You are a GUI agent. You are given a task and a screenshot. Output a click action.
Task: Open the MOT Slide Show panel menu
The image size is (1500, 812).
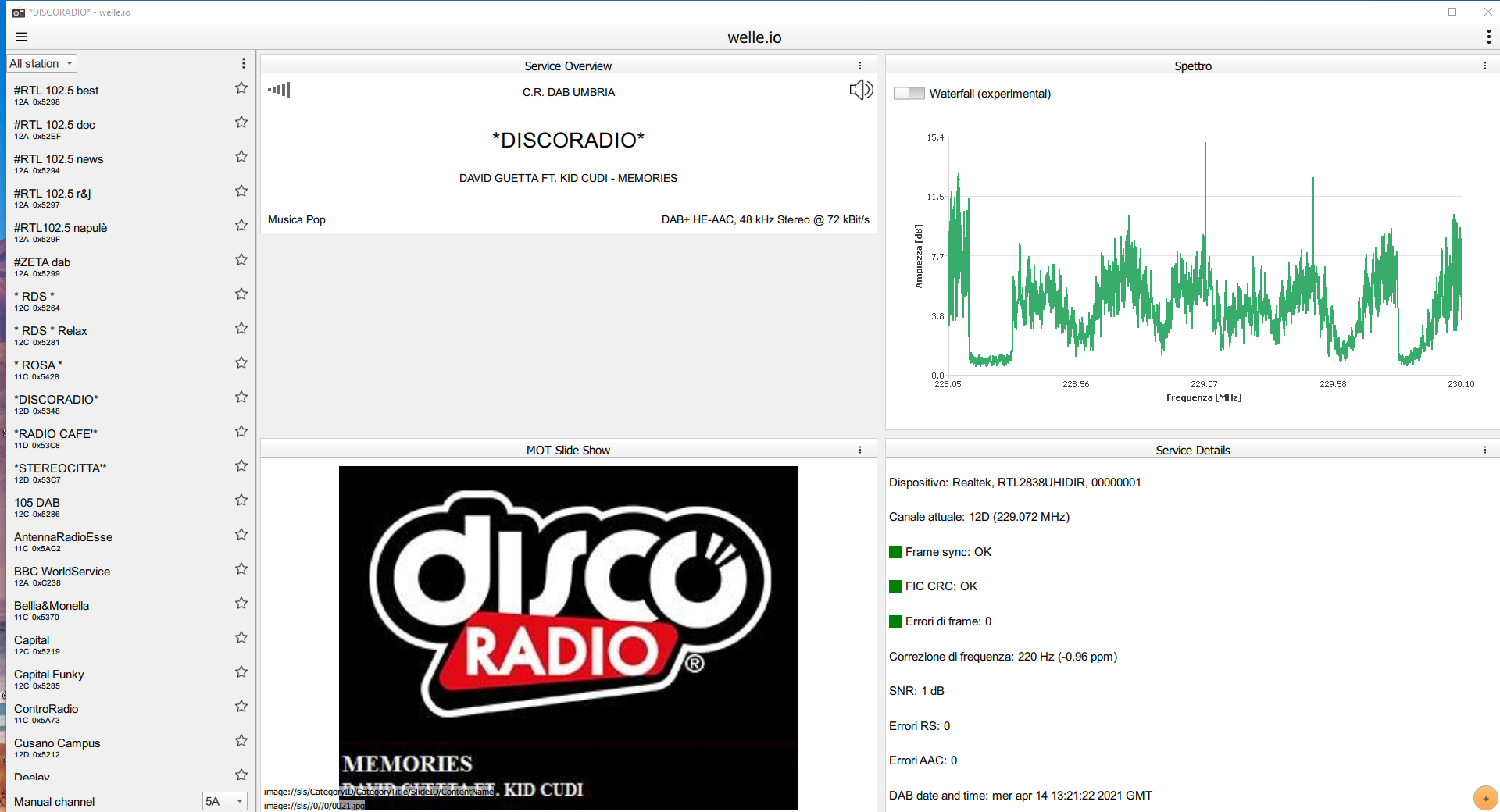(x=860, y=450)
